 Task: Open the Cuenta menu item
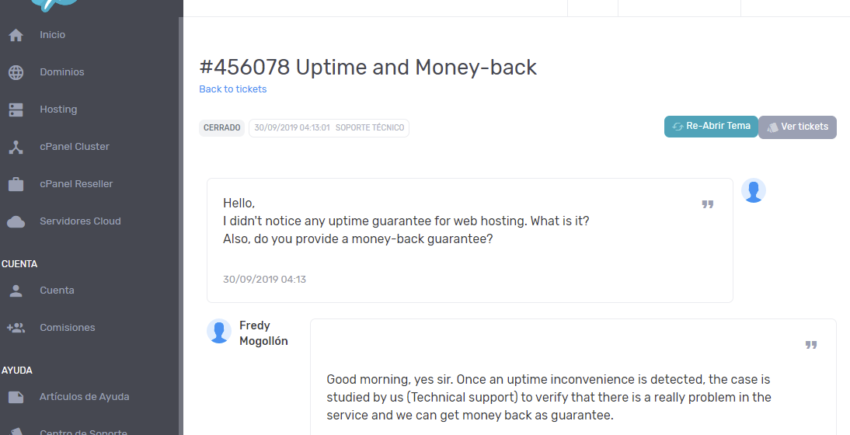pos(57,290)
